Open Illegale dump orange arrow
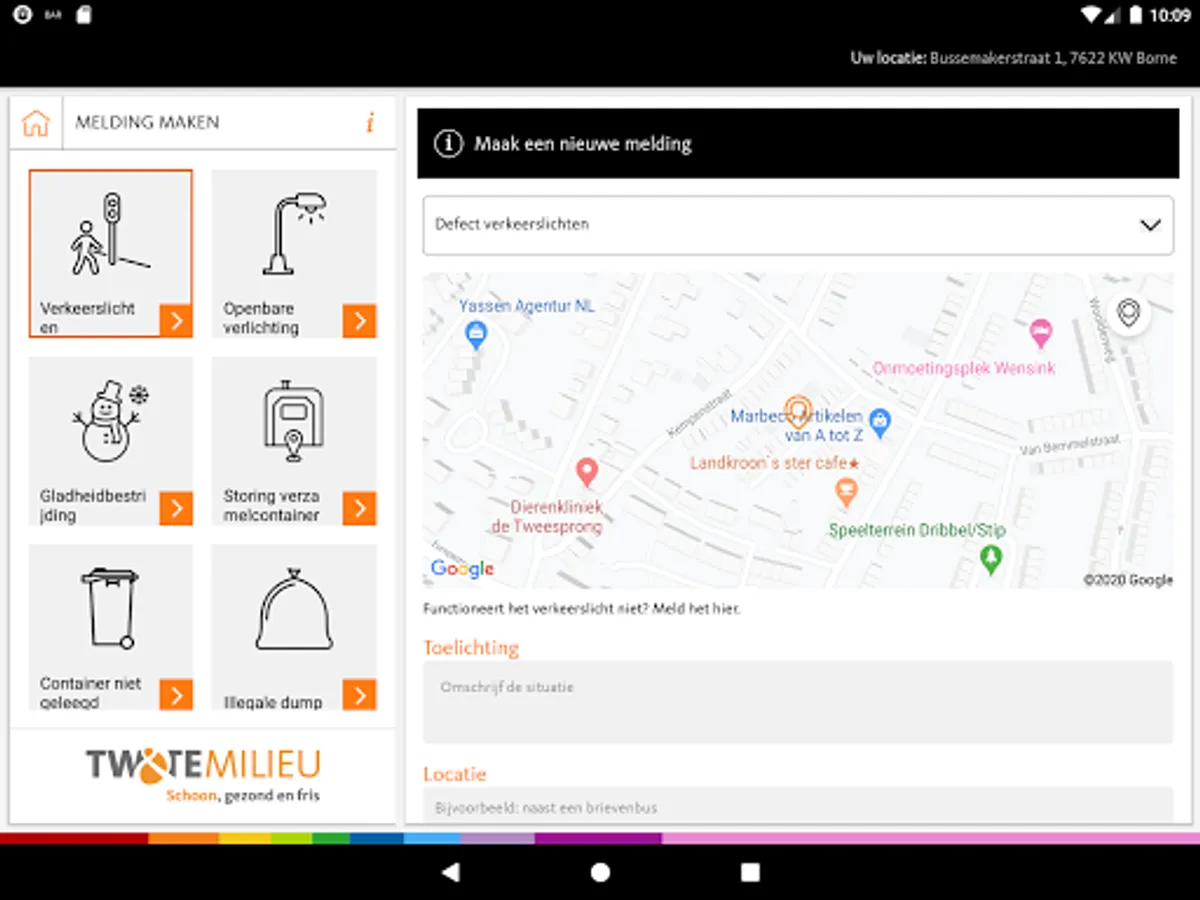This screenshot has width=1200, height=900. (359, 695)
